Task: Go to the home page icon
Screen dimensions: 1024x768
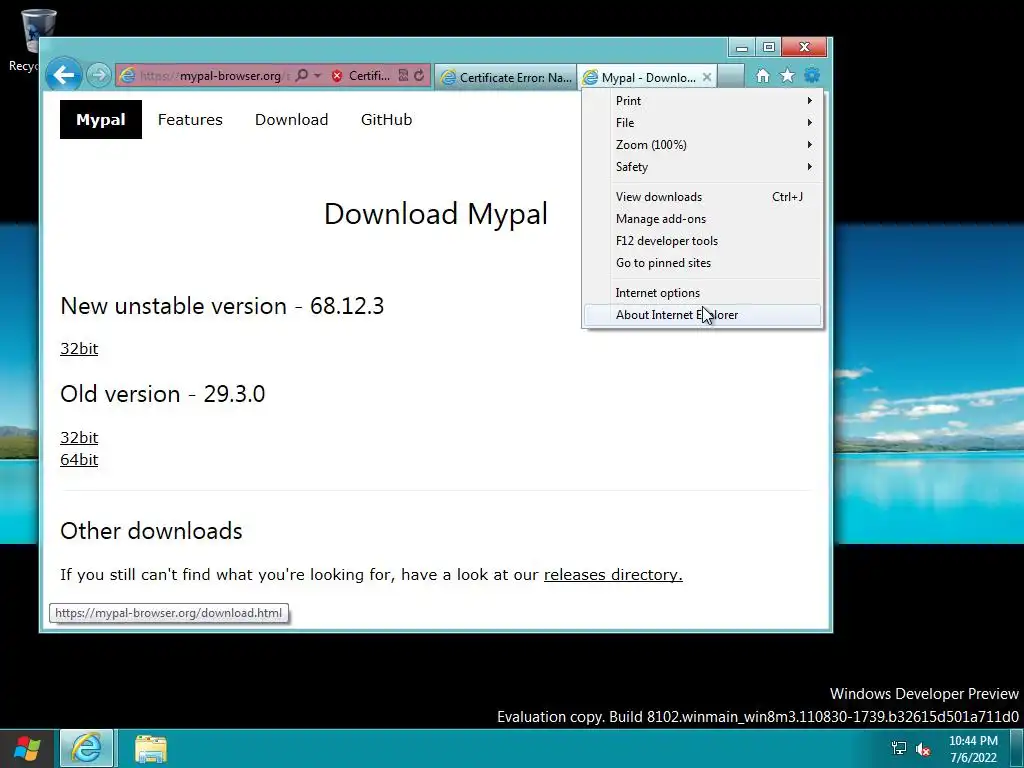Action: [763, 76]
